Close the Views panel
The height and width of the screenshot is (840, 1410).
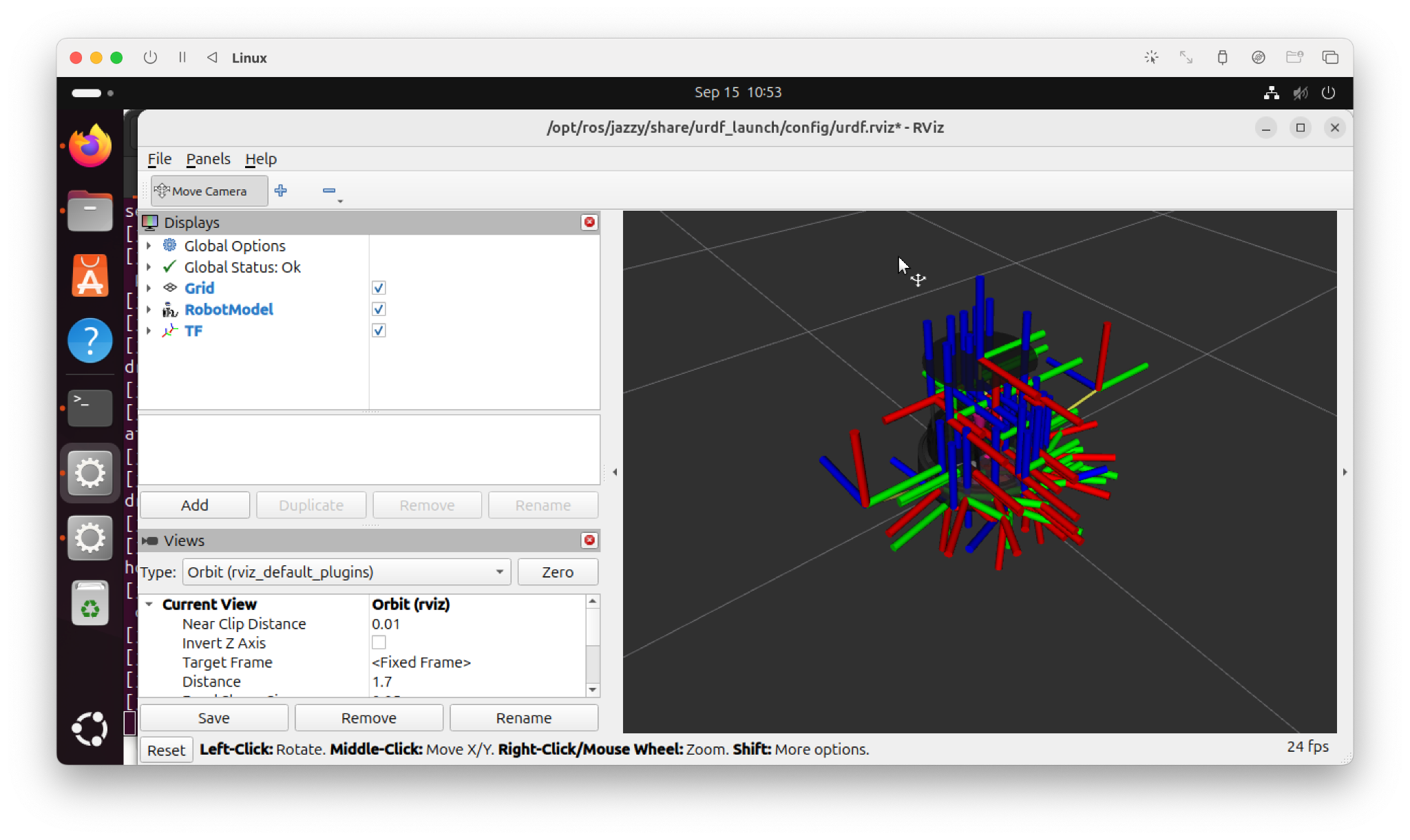click(589, 540)
